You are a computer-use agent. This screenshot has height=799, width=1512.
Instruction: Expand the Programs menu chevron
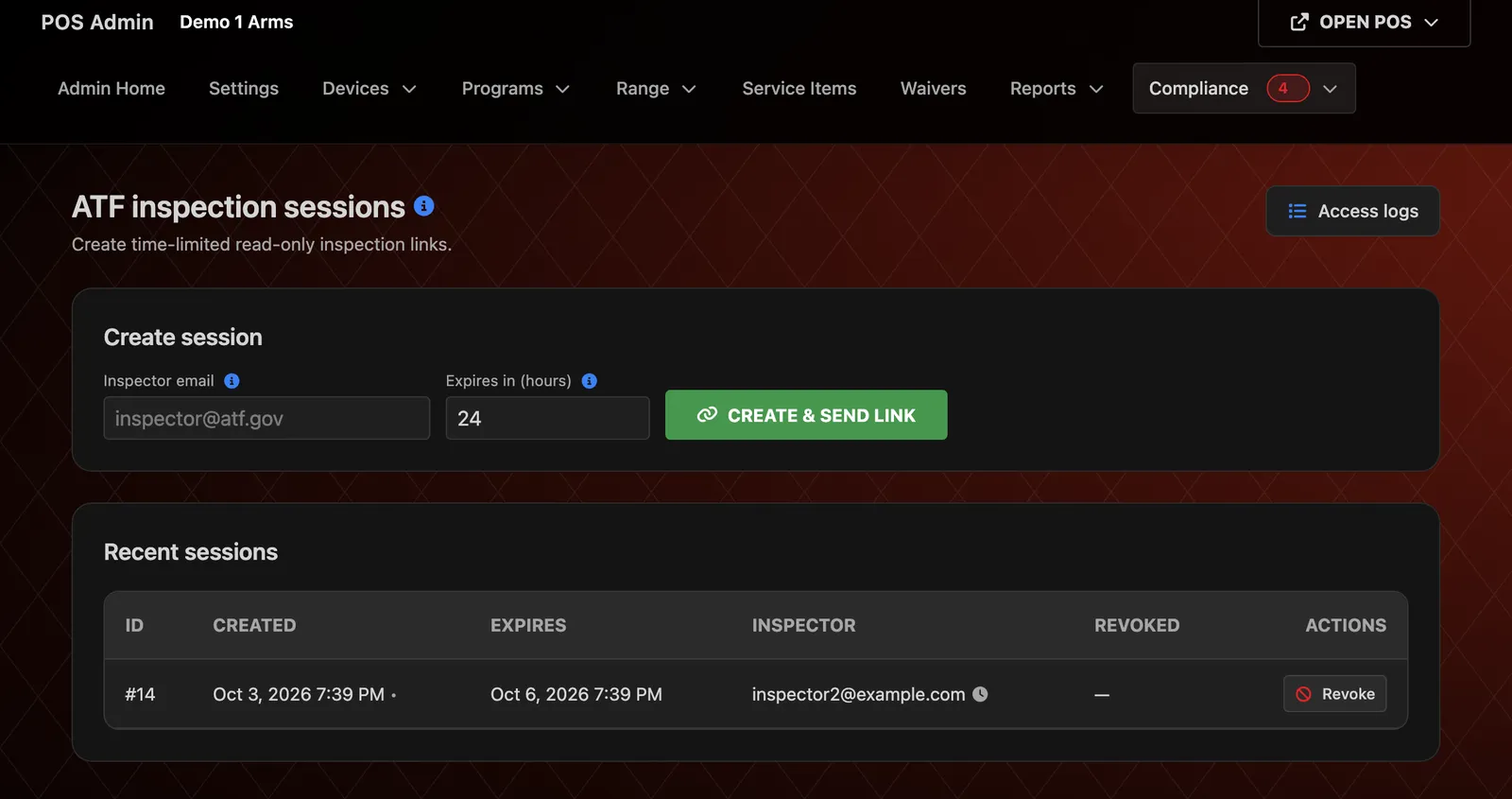click(562, 89)
